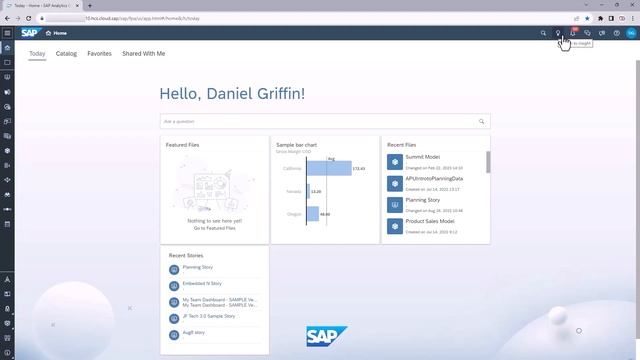
Task: Click the info circle icon in sidebar
Action: (7, 353)
